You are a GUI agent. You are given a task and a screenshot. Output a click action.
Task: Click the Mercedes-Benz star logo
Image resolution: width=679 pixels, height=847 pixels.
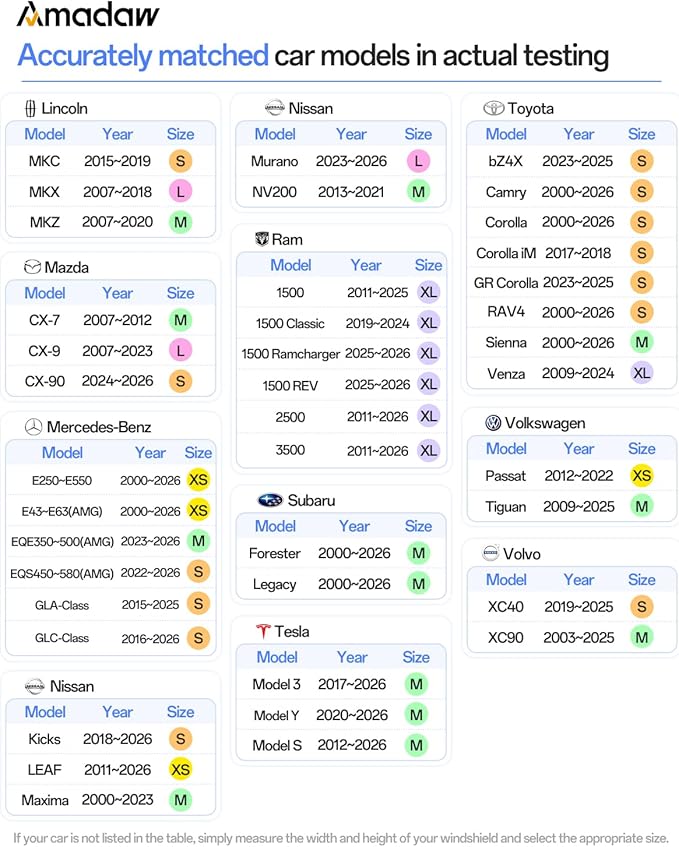pyautogui.click(x=33, y=427)
